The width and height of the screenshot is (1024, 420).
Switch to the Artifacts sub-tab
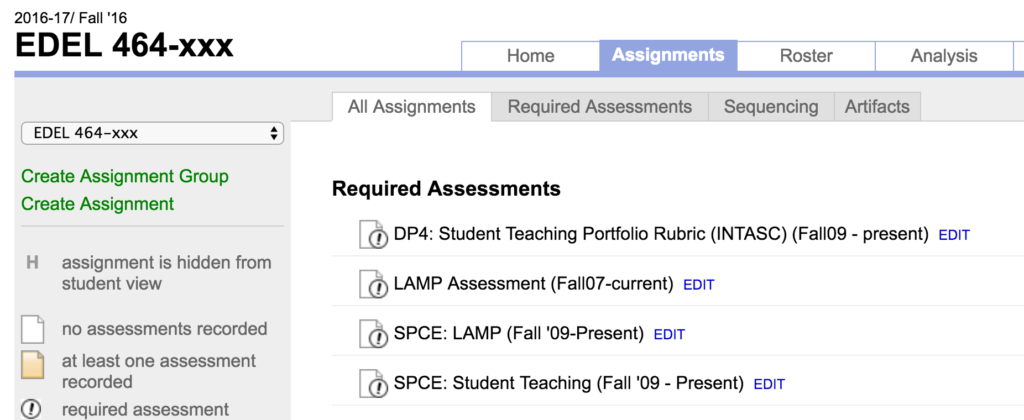click(877, 107)
